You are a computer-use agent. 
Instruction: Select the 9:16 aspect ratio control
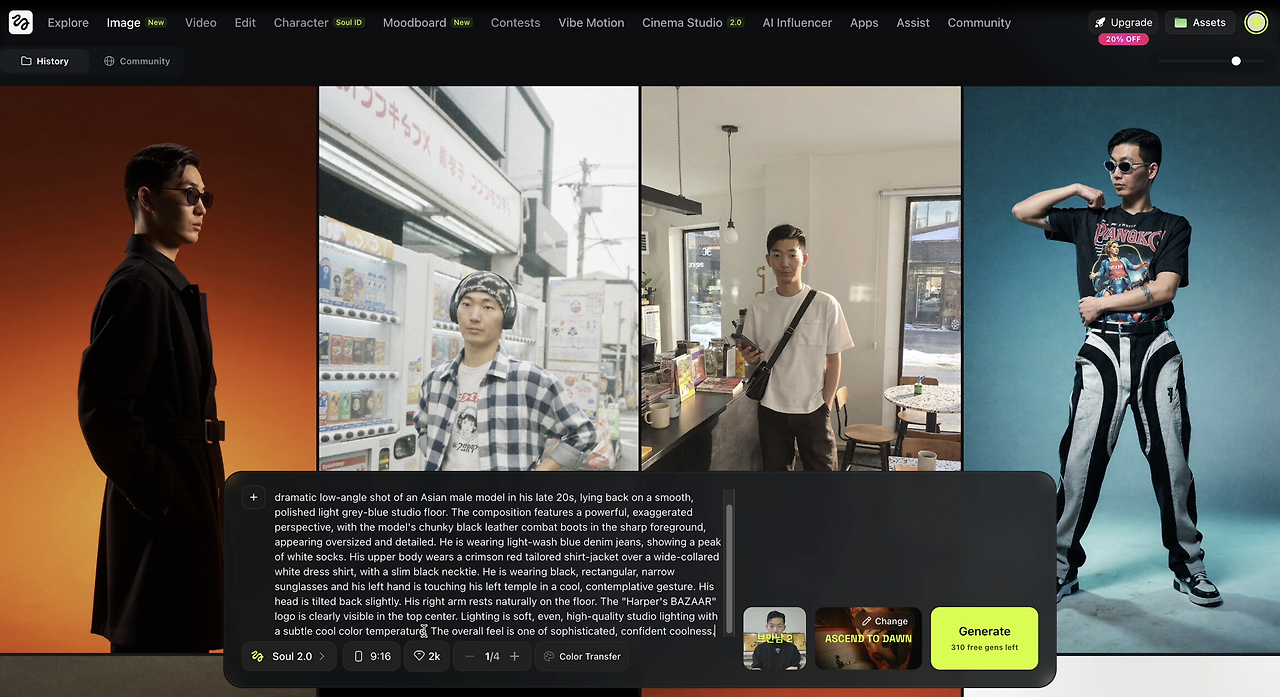click(x=371, y=656)
